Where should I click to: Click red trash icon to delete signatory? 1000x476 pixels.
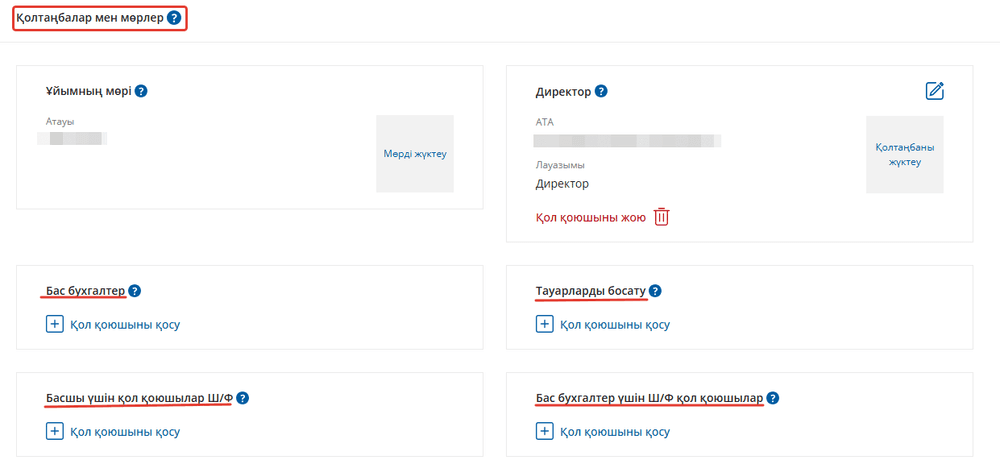661,216
